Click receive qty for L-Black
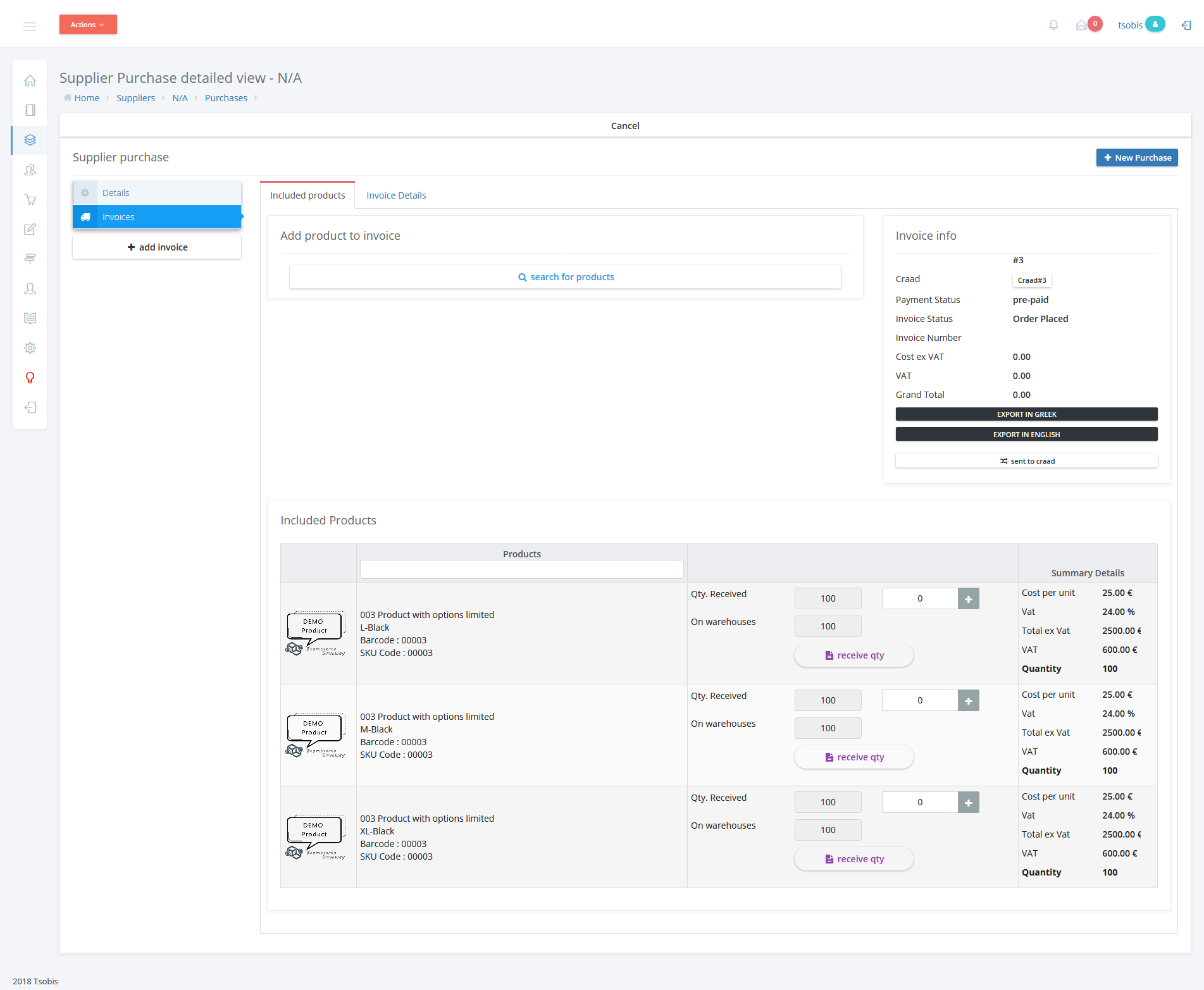 click(853, 655)
